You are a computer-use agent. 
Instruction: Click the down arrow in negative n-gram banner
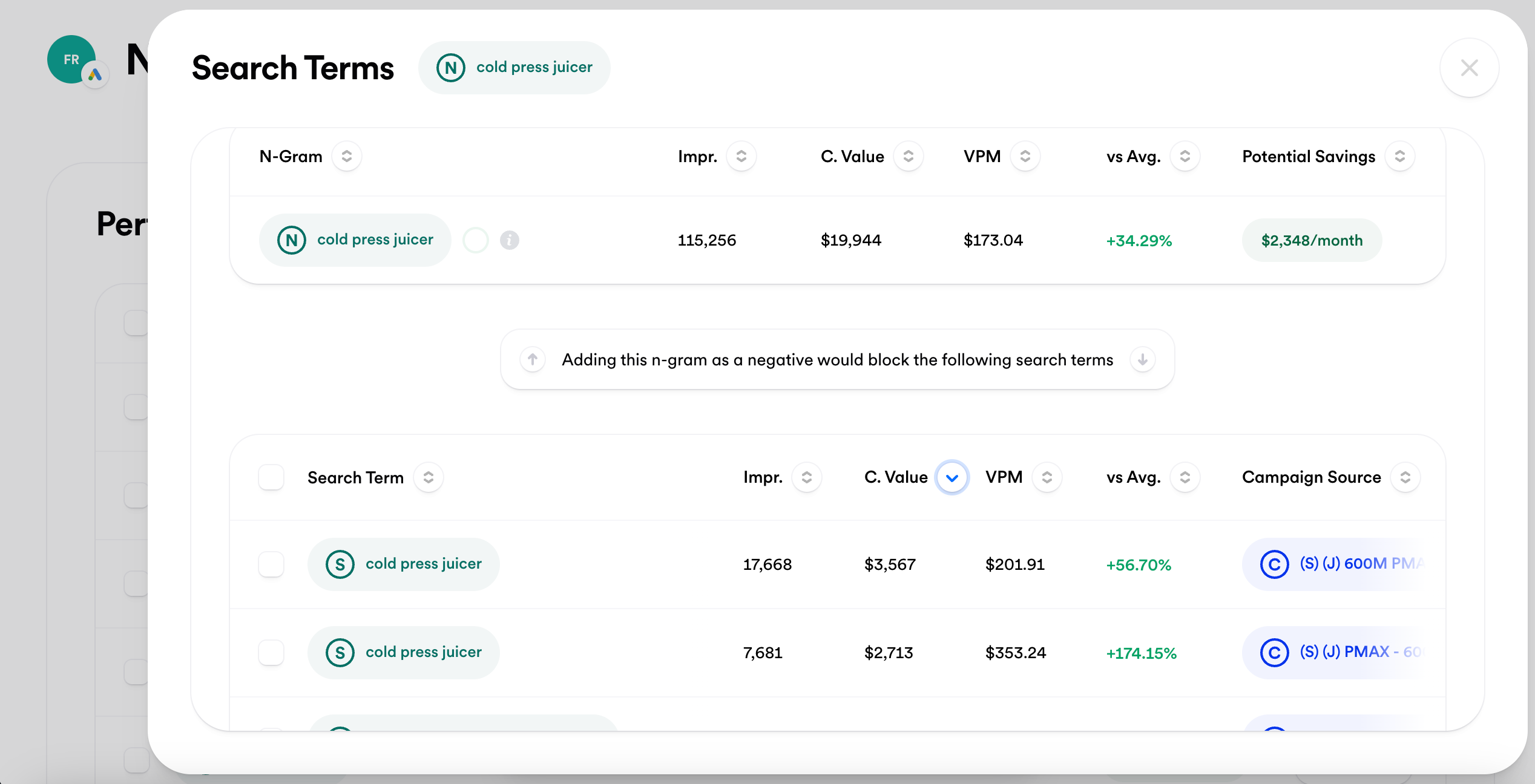(x=1142, y=360)
